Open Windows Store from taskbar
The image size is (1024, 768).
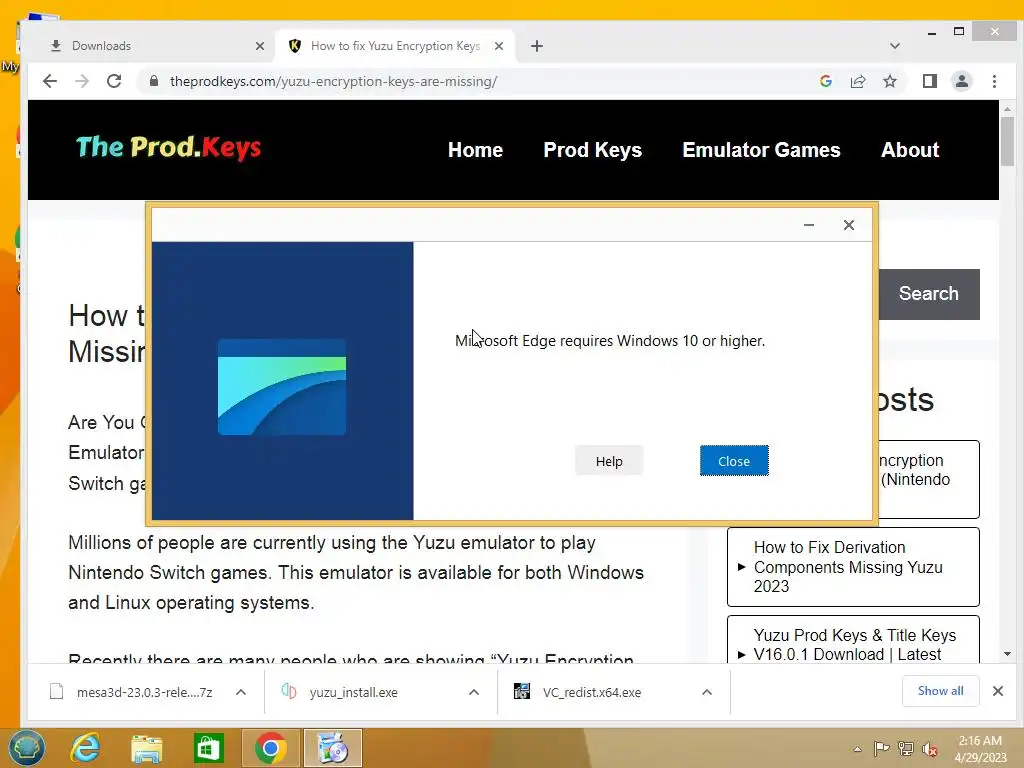click(x=209, y=748)
